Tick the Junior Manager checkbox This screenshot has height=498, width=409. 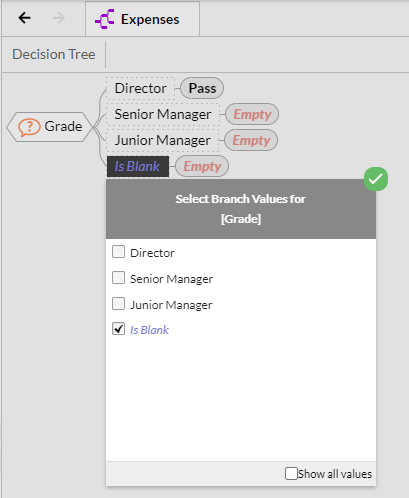point(118,304)
